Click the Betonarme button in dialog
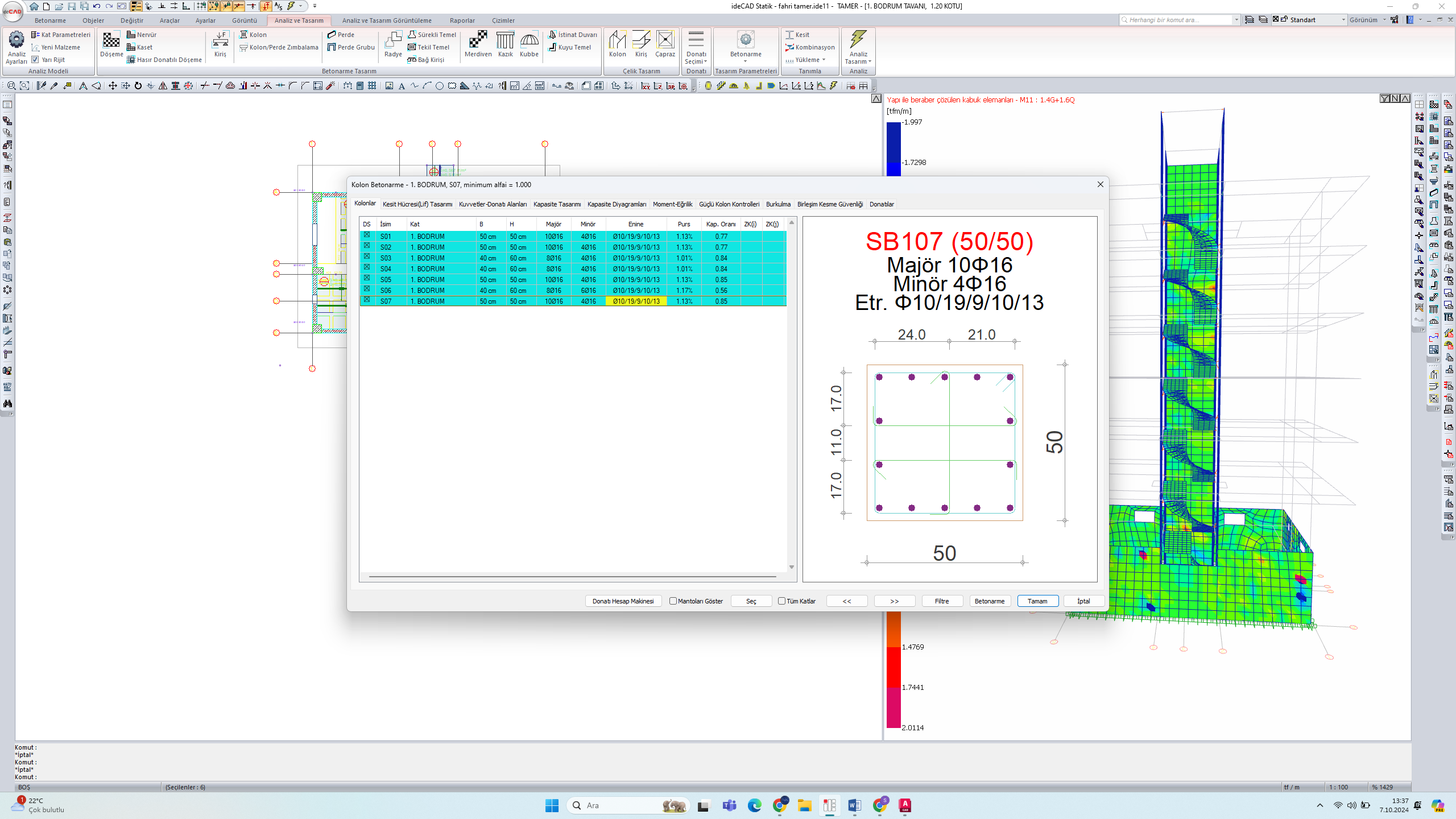 coord(990,601)
